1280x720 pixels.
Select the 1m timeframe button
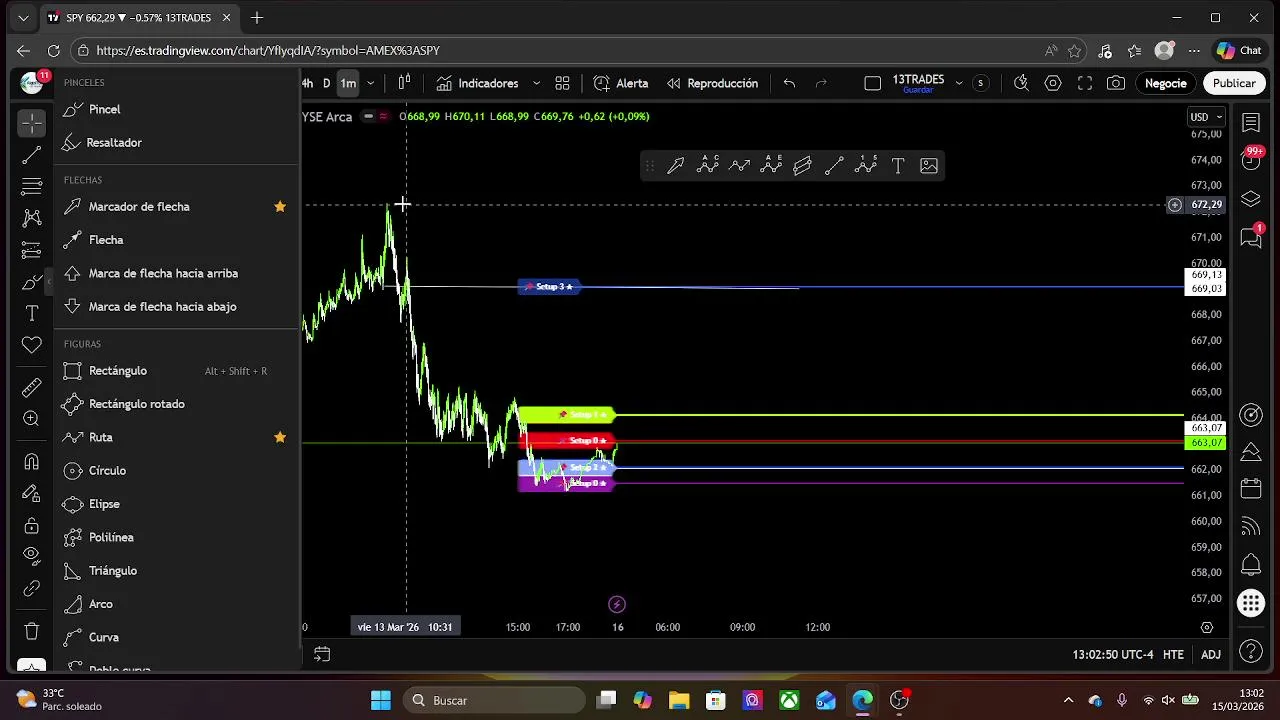[x=347, y=83]
